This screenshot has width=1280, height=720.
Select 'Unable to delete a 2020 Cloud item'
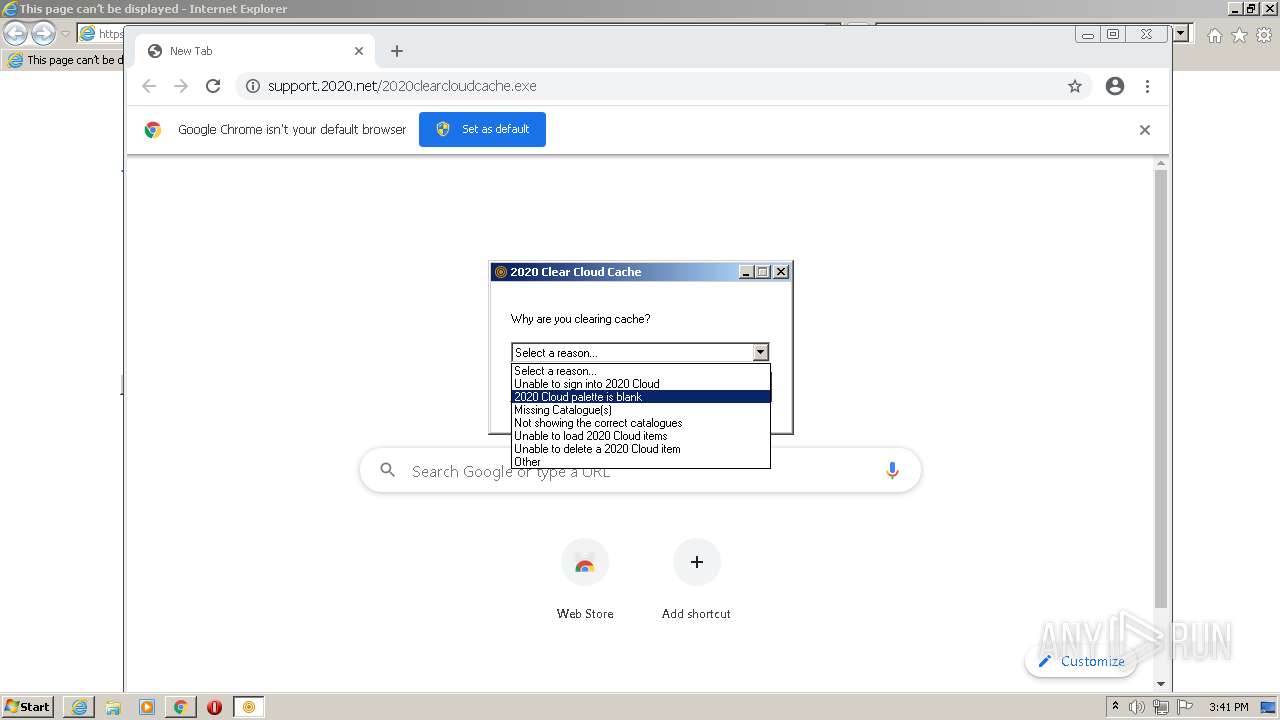coord(641,449)
